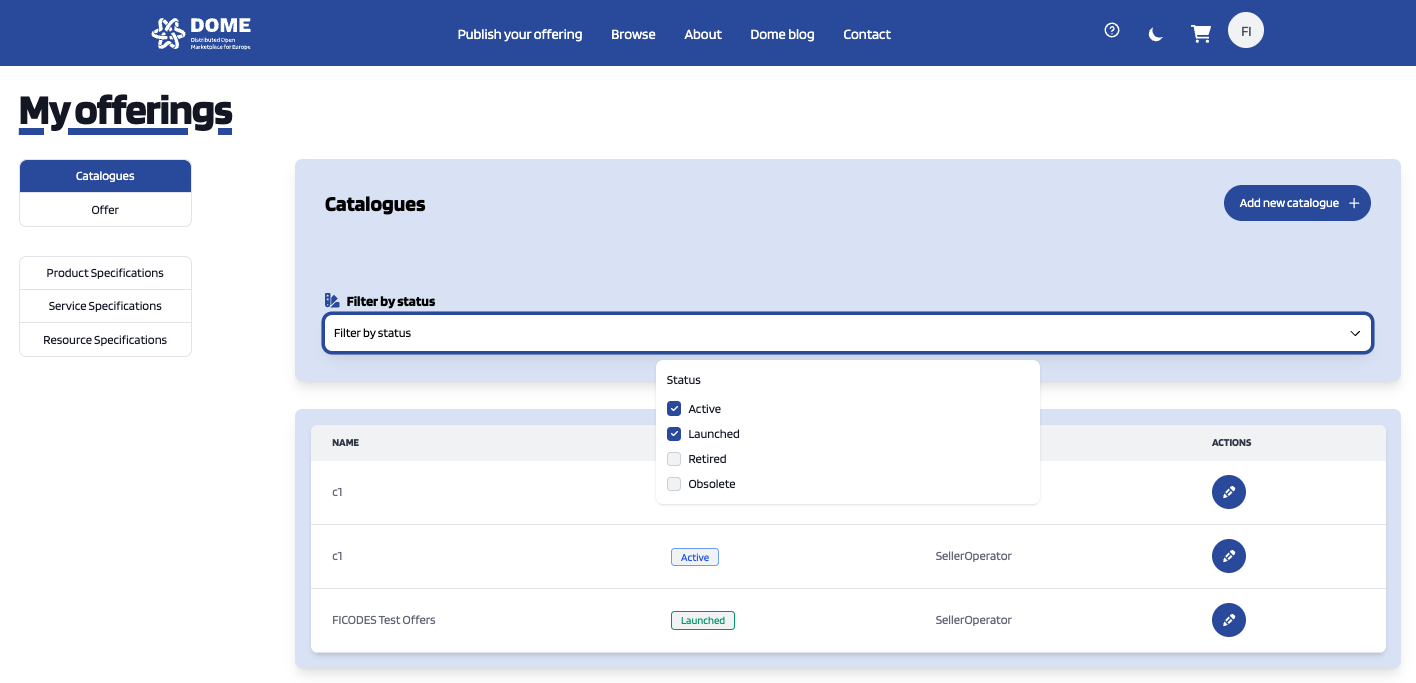
Task: Uncheck the Active status checkbox
Action: point(674,409)
